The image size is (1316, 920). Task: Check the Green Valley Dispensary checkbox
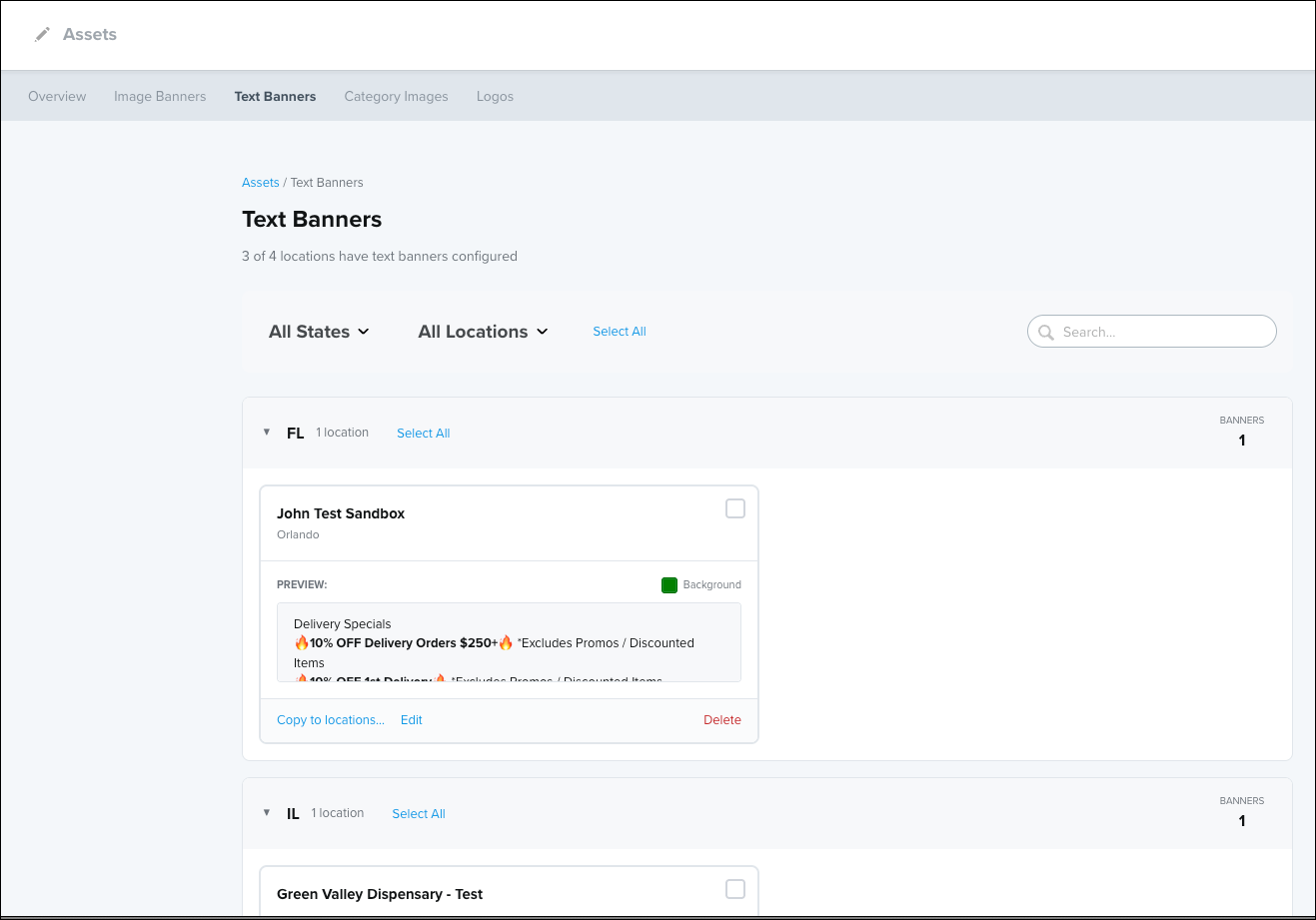point(735,889)
